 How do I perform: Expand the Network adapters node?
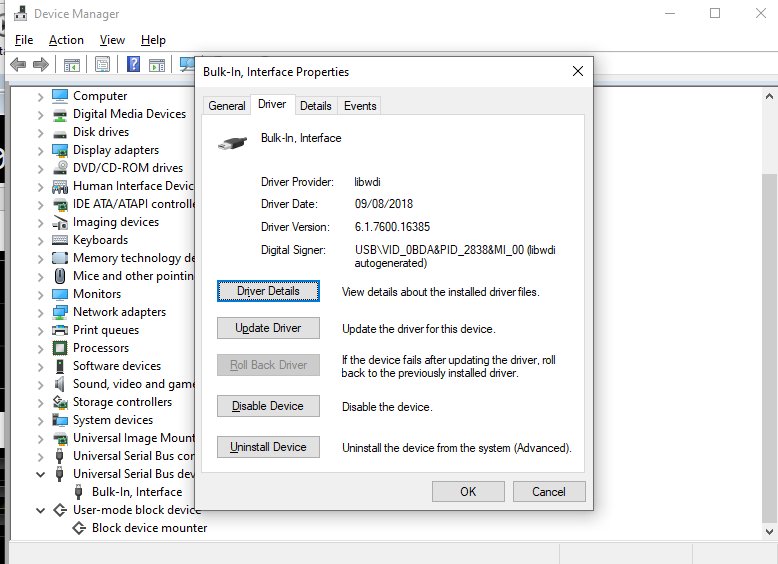tap(41, 312)
